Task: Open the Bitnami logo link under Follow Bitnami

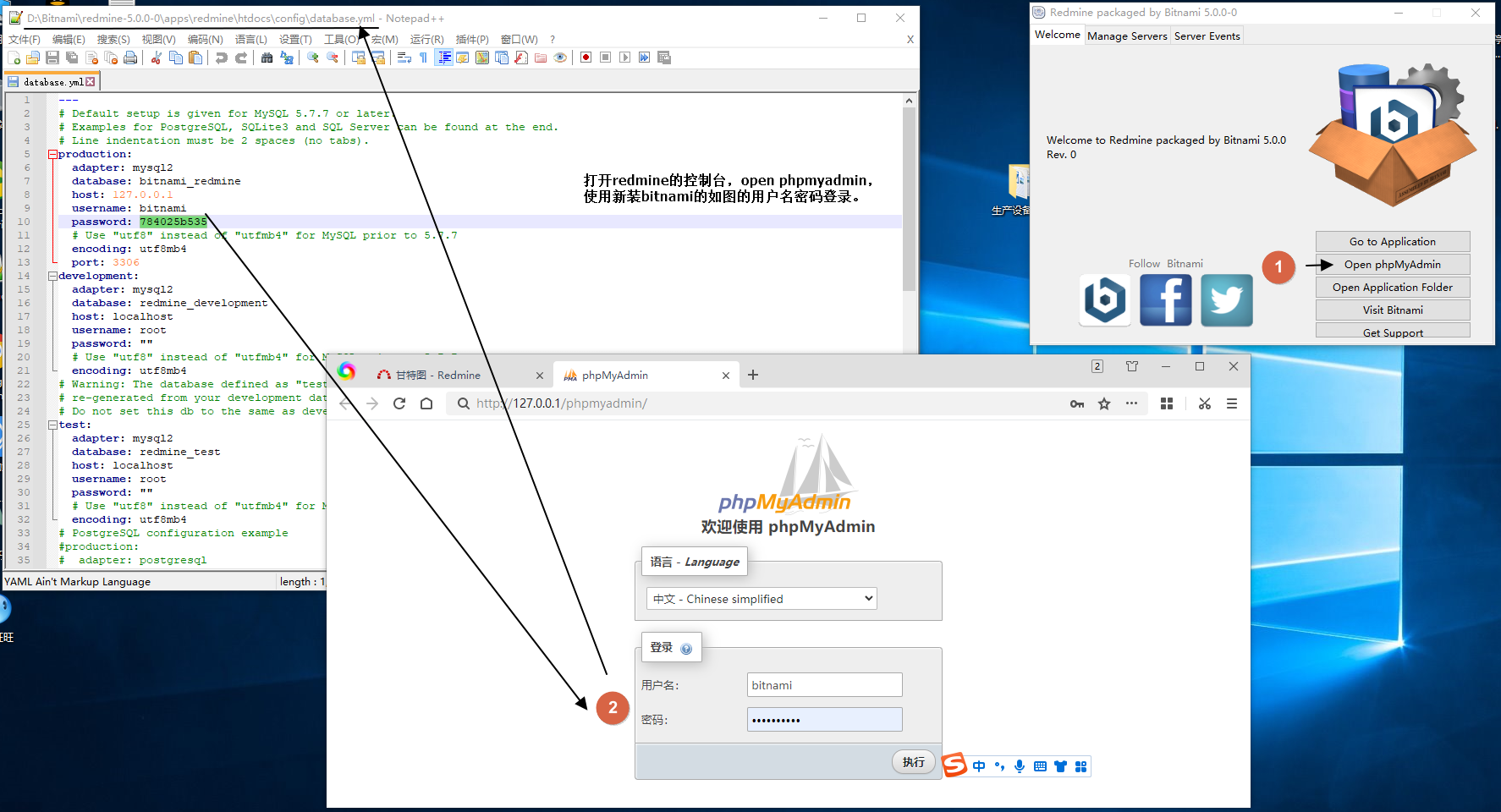Action: point(1105,299)
